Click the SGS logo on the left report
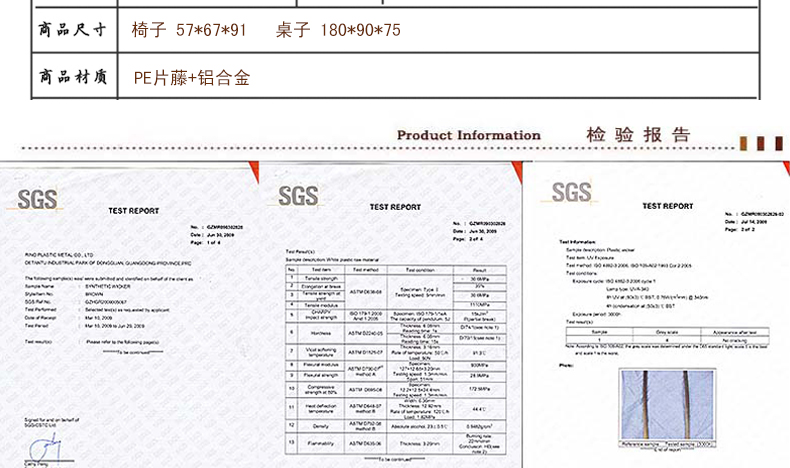790x468 pixels. click(38, 196)
